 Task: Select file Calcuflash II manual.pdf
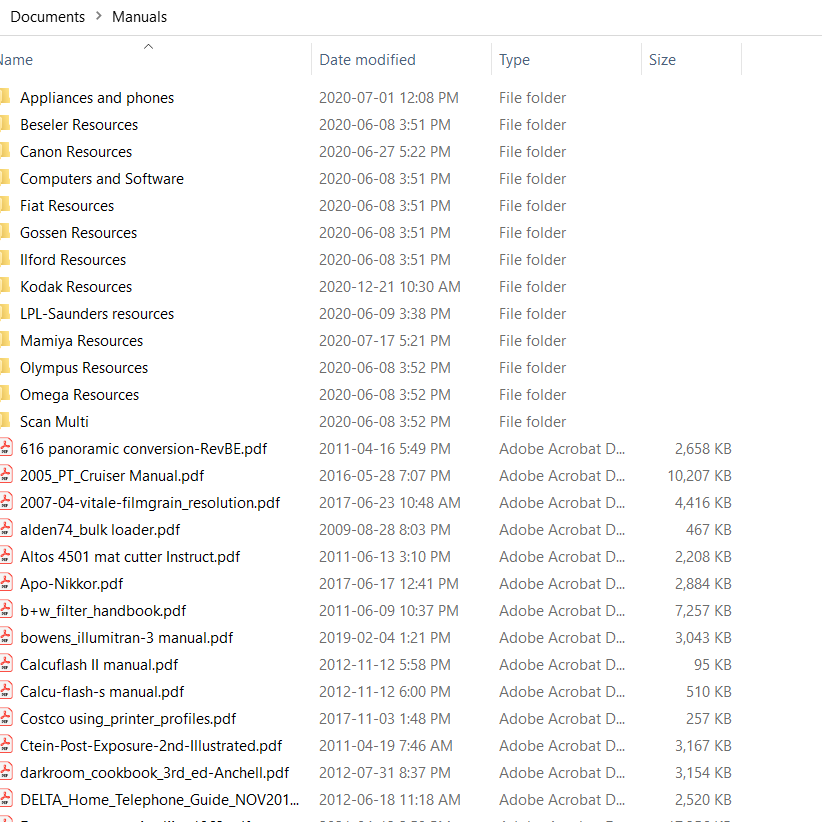tap(99, 665)
